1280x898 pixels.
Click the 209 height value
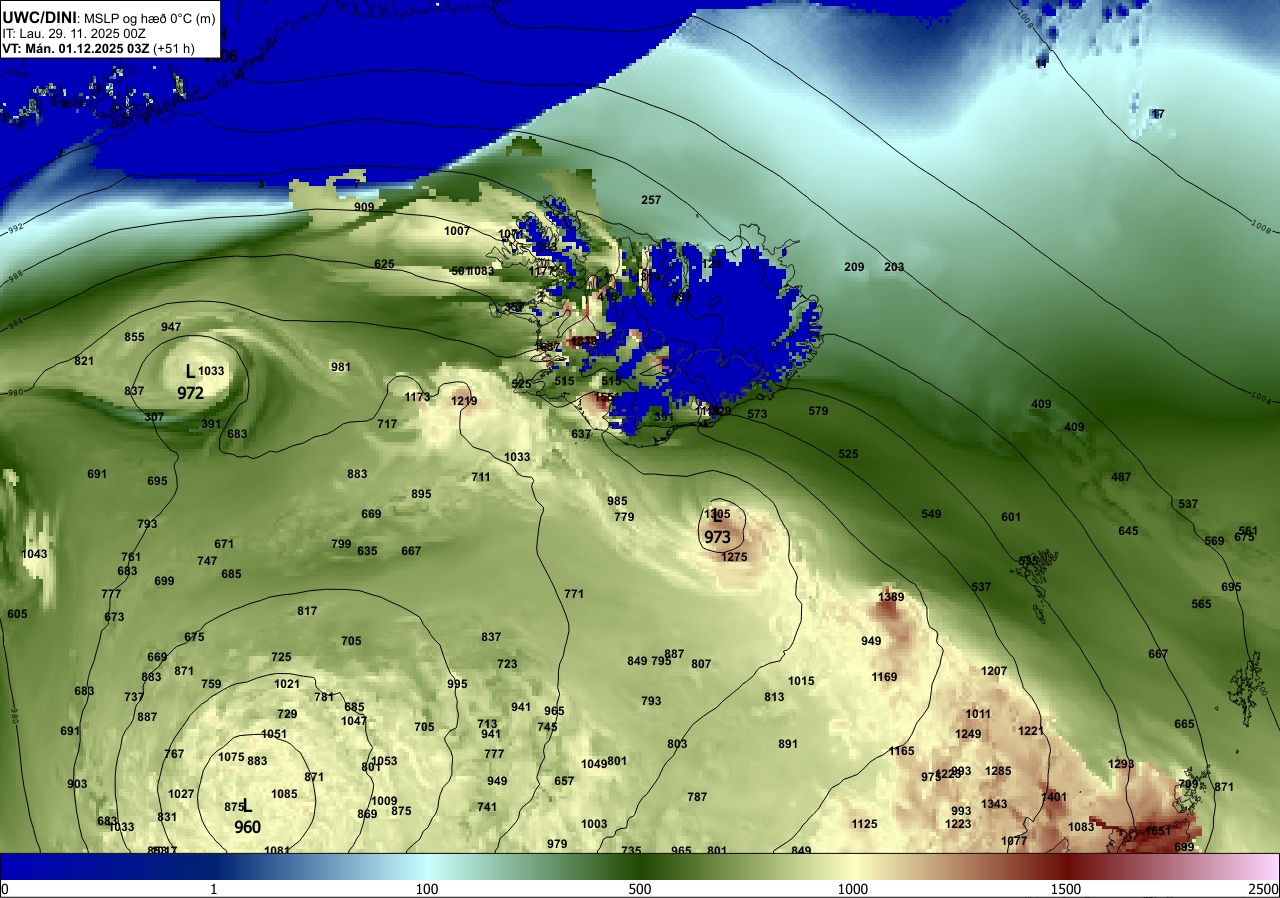click(854, 267)
